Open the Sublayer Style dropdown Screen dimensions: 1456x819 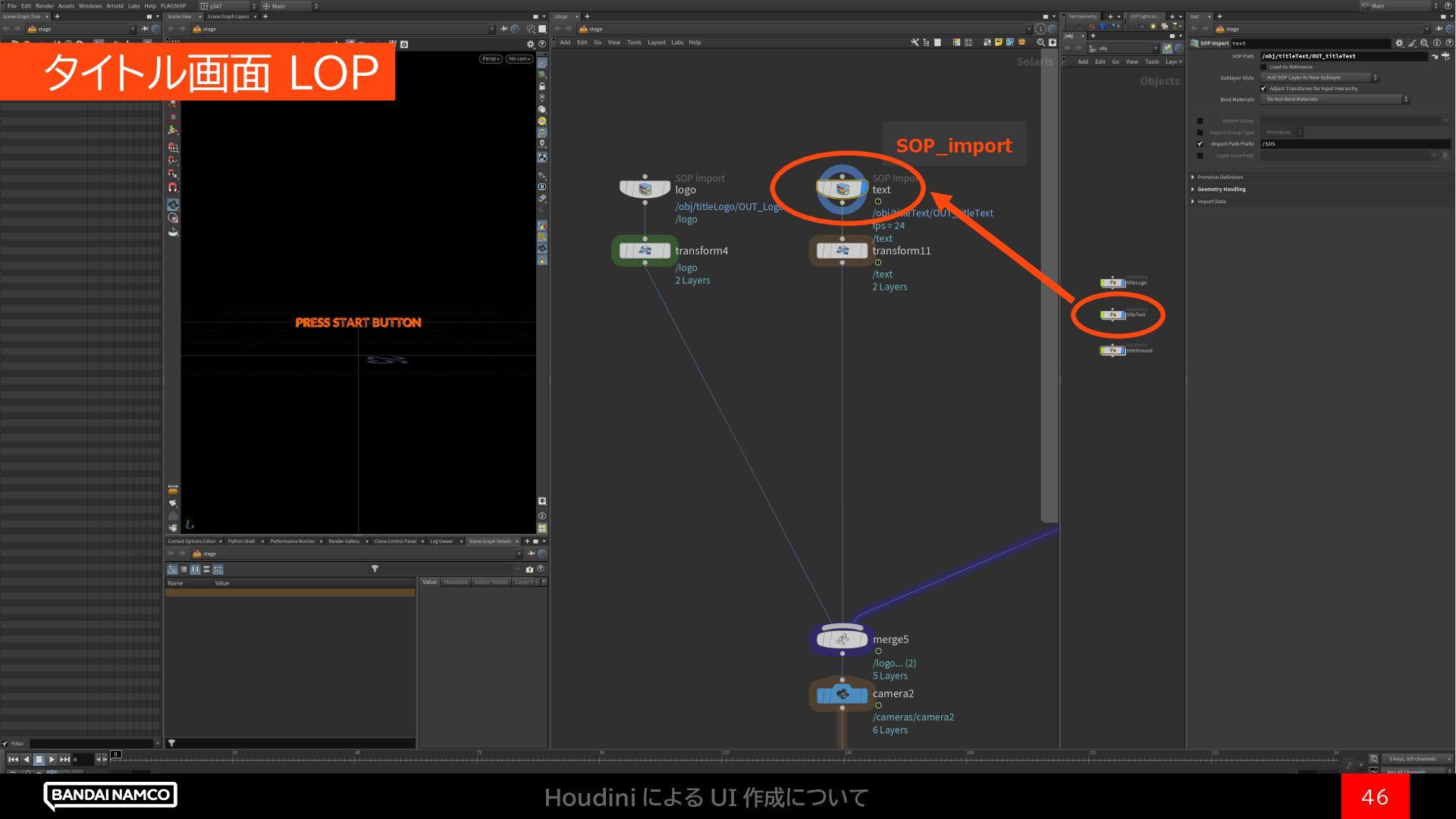(x=1319, y=77)
